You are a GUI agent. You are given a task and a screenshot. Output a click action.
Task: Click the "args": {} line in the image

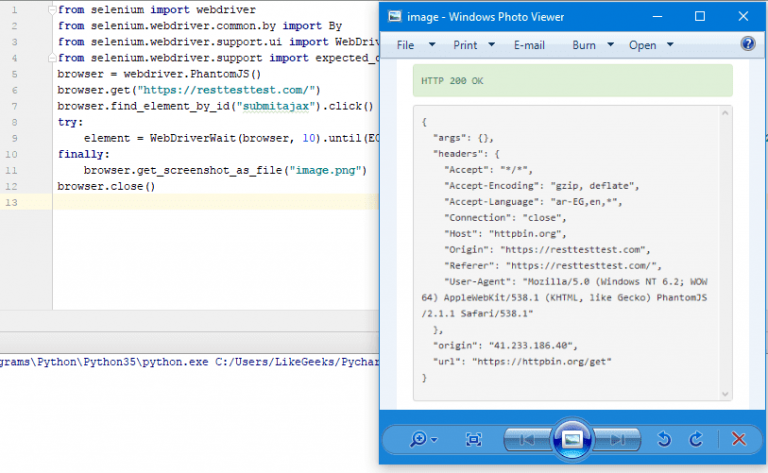pos(463,138)
